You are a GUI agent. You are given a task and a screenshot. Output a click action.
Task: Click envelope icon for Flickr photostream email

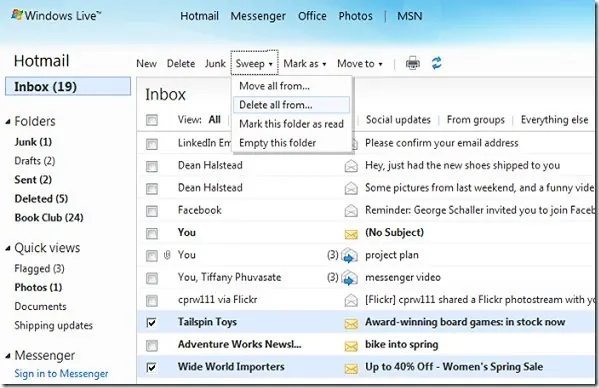coord(351,301)
